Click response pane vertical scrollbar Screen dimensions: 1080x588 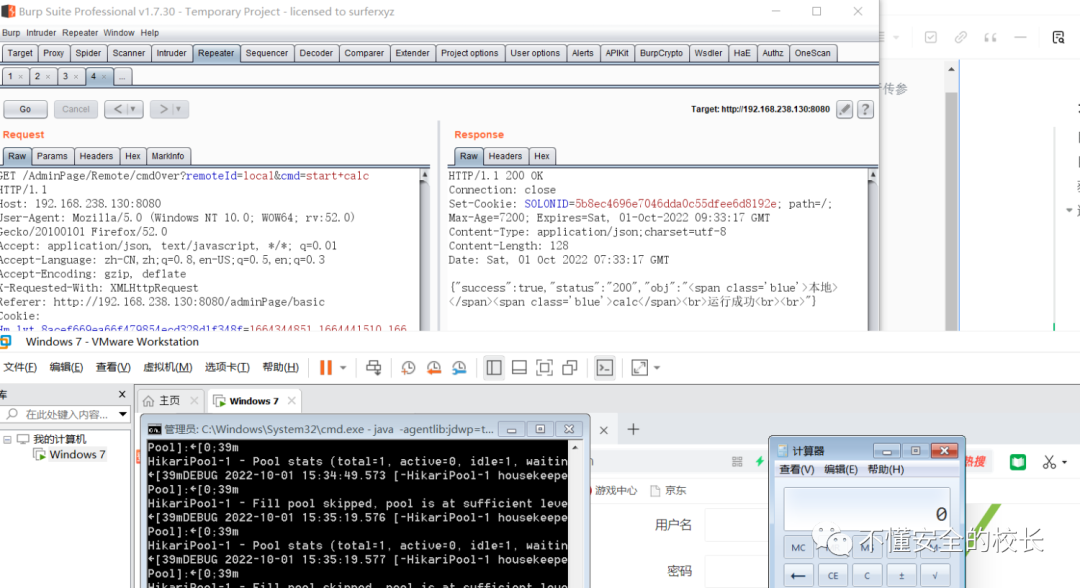click(873, 249)
